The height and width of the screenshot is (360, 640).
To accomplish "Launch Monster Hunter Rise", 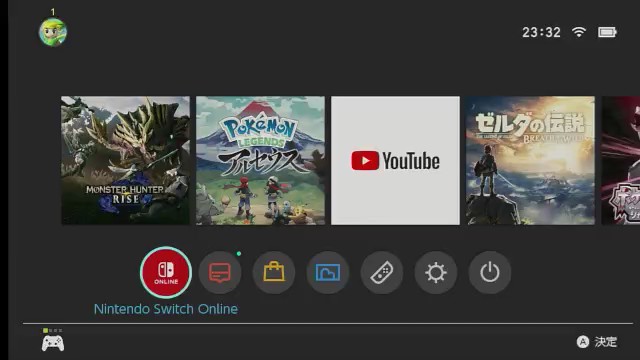I will [x=125, y=160].
